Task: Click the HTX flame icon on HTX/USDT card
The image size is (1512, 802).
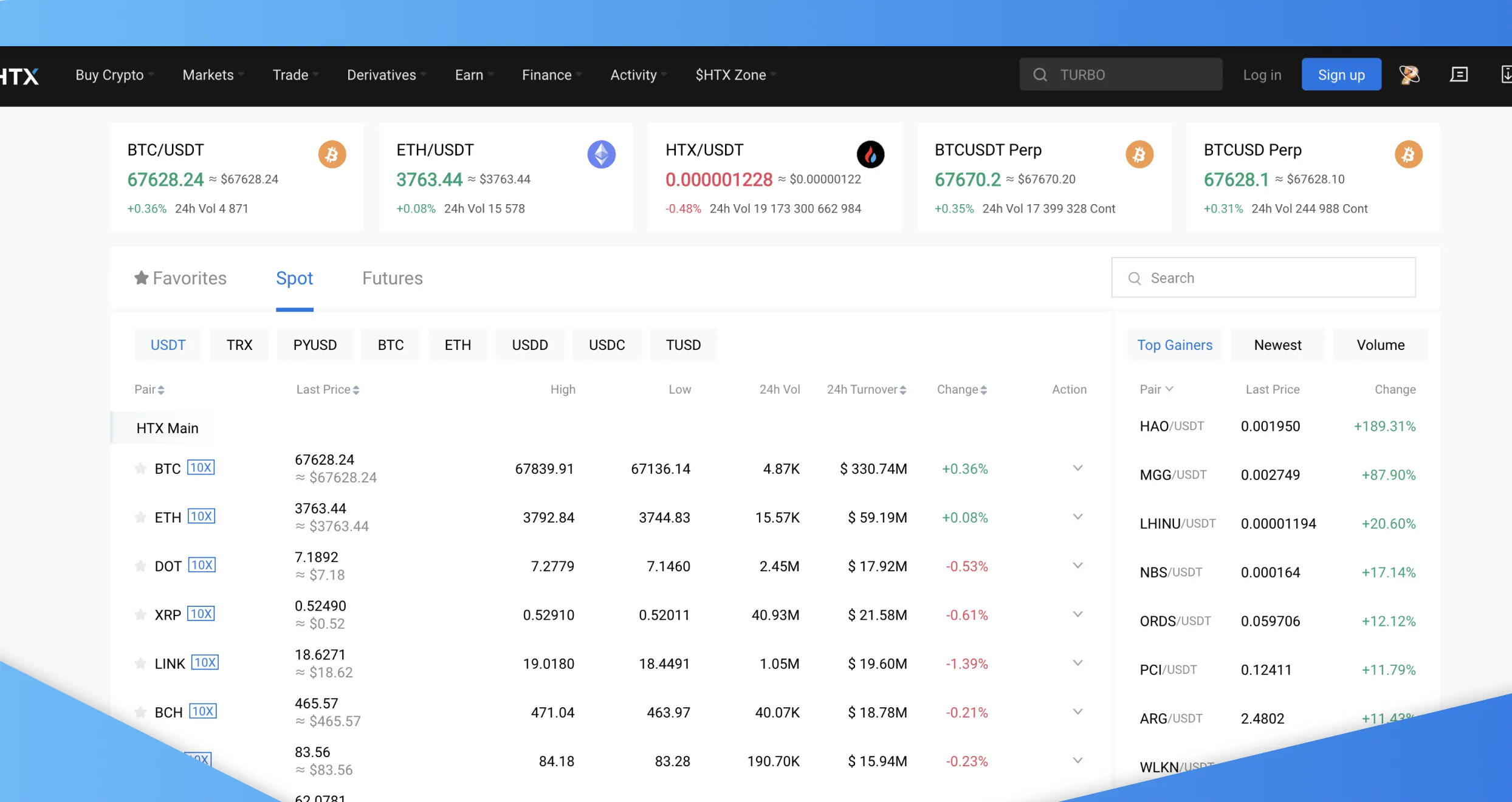Action: (870, 154)
